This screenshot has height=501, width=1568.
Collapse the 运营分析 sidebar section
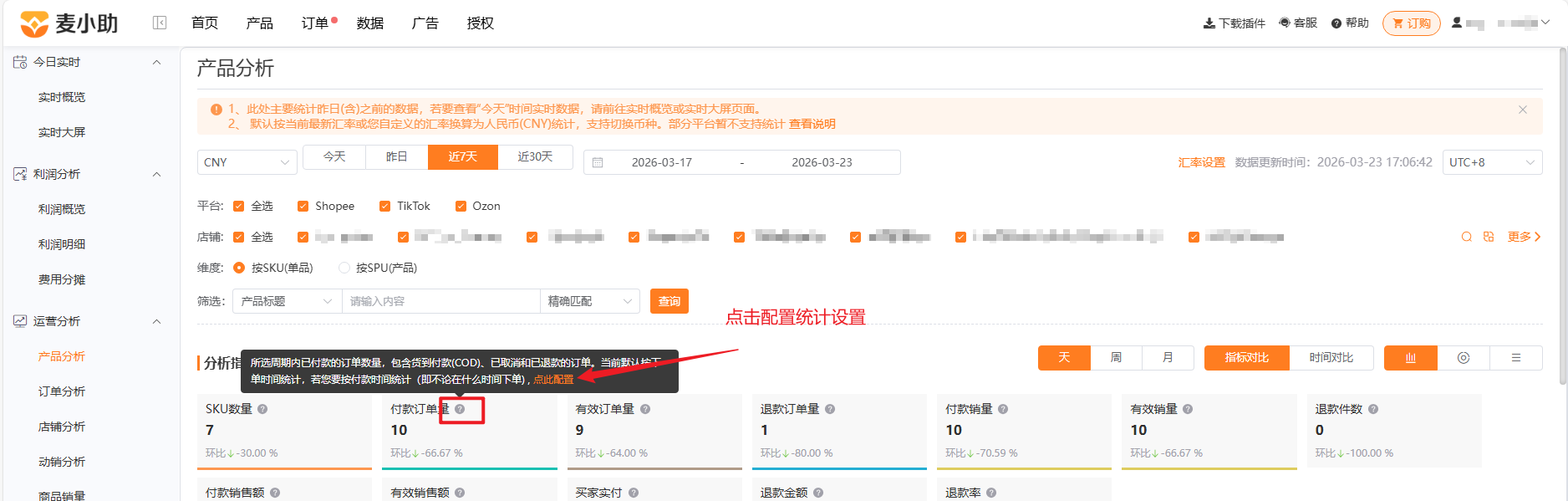tap(156, 321)
